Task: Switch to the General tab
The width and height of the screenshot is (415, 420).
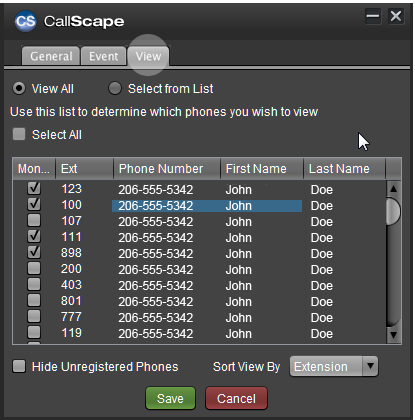Action: pos(51,56)
